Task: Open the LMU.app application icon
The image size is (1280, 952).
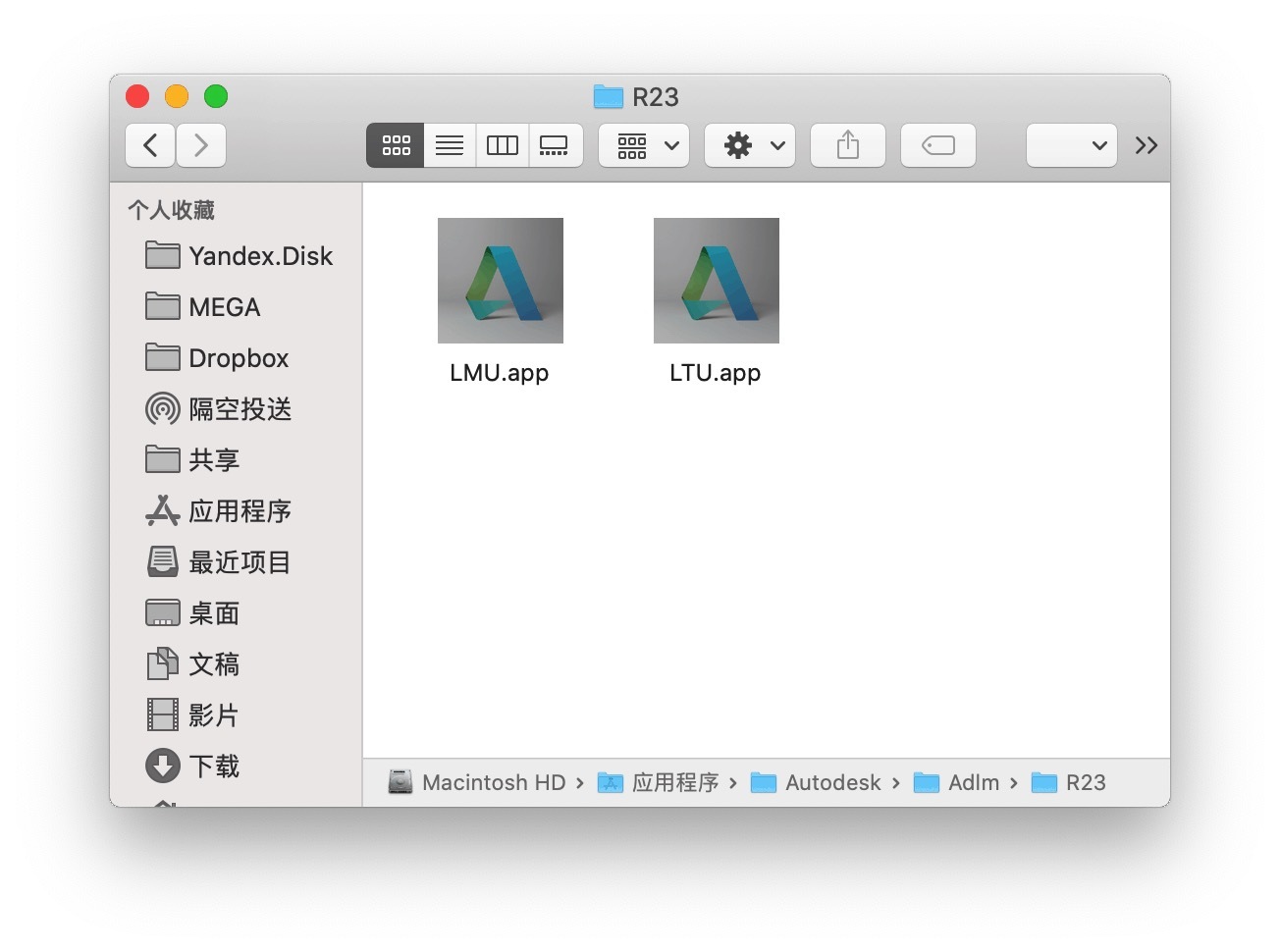Action: click(x=500, y=281)
